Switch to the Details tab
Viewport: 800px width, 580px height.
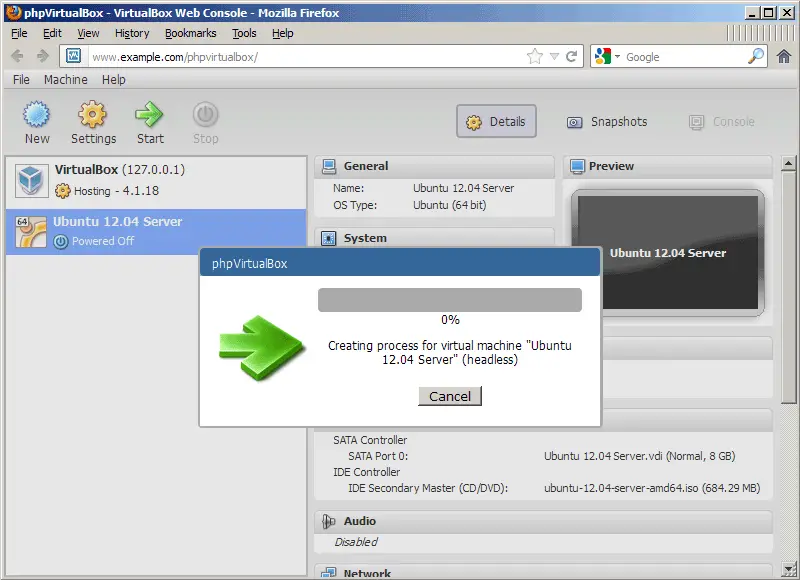496,121
